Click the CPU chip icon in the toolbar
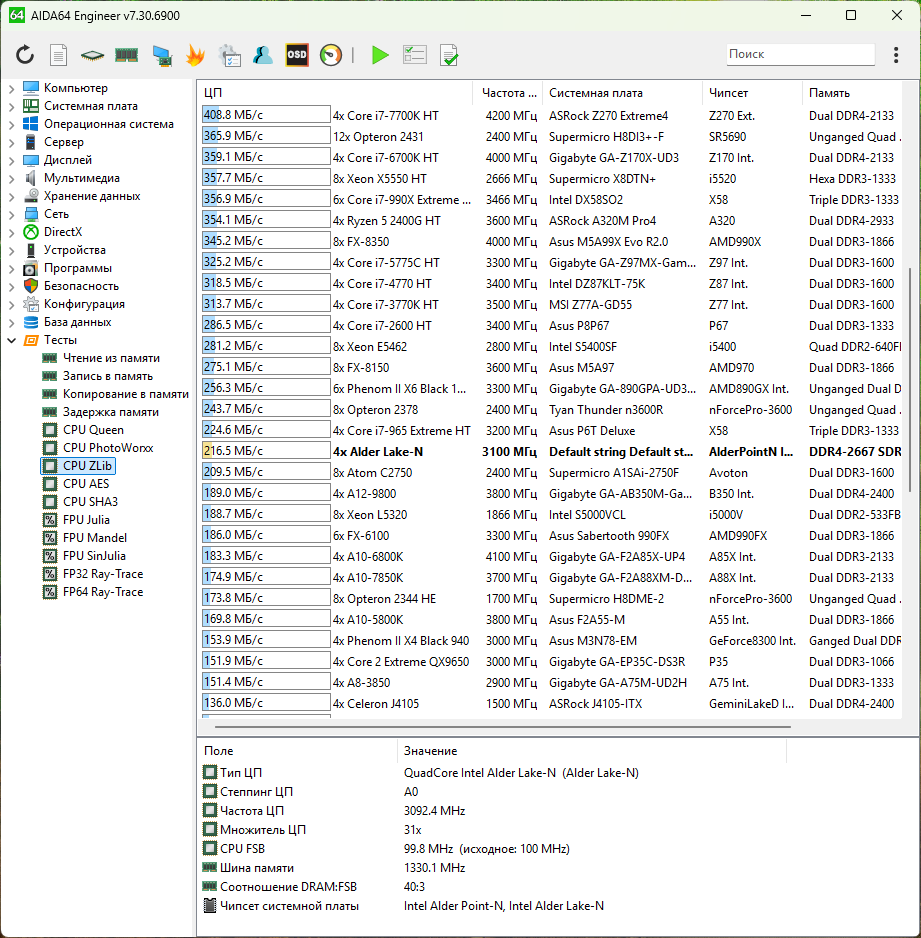Viewport: 921px width, 938px height. coord(92,55)
